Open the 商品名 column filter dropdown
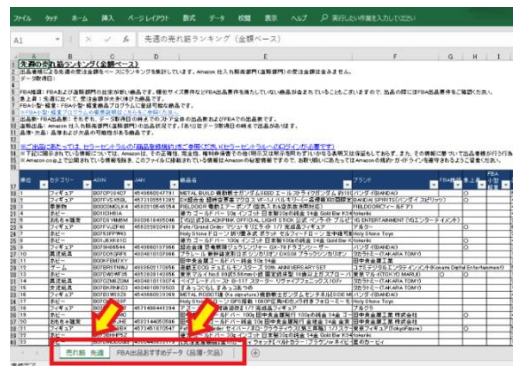The width and height of the screenshot is (532, 375). tap(347, 184)
